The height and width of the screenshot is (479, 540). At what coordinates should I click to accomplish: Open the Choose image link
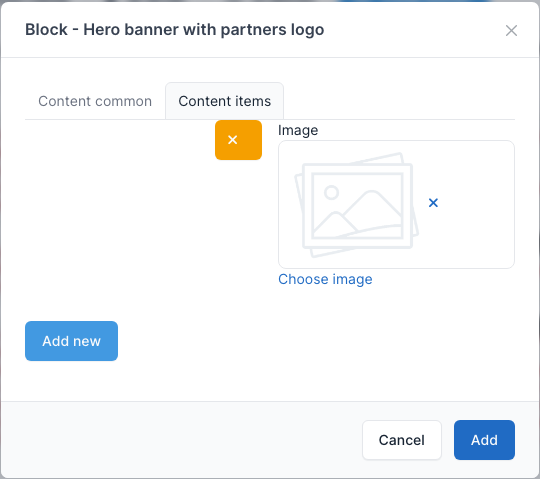tap(325, 279)
